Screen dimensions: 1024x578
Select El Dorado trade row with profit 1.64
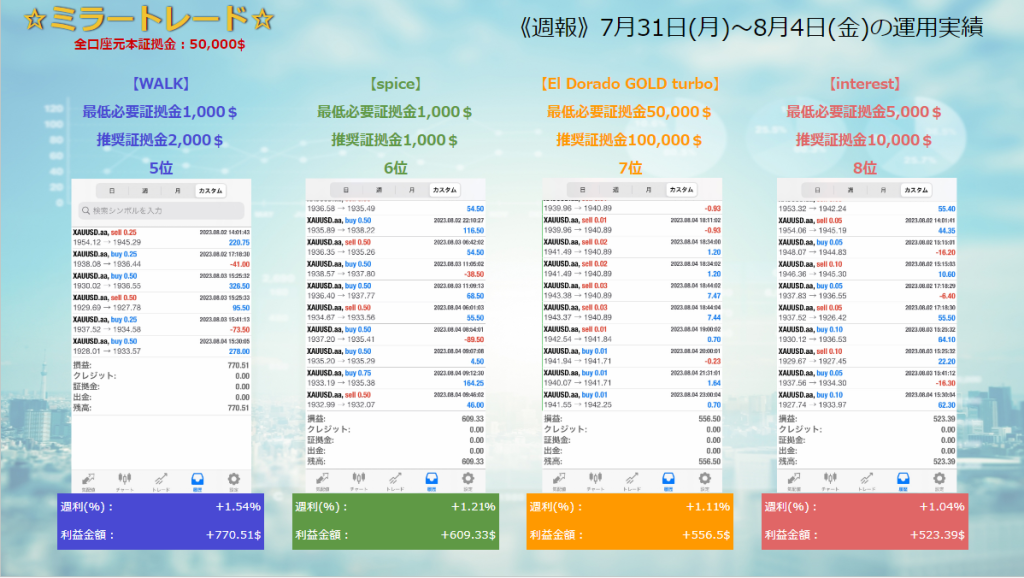(632, 378)
